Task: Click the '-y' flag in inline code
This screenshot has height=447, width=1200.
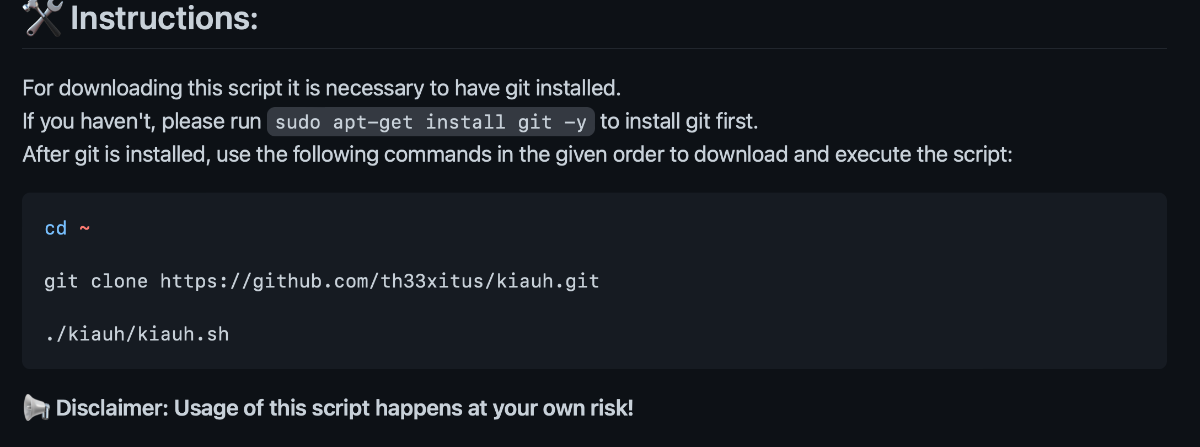Action: [575, 123]
